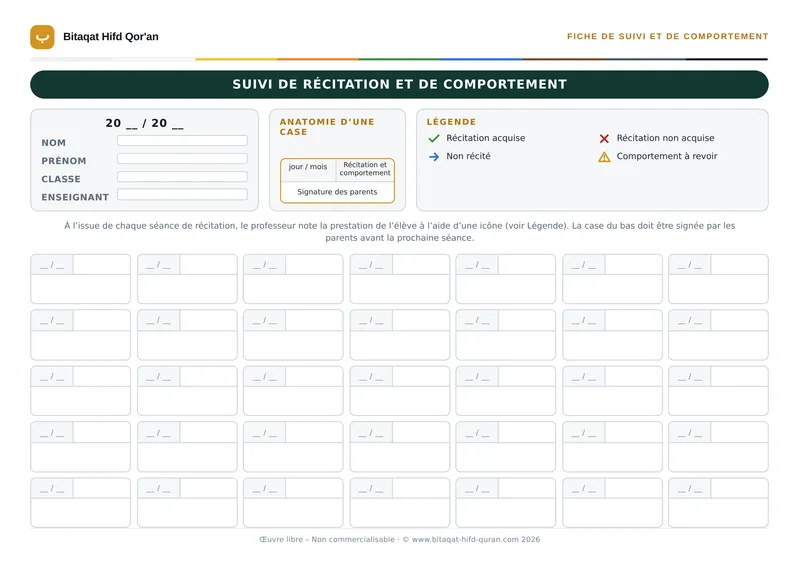Click the 'CLASSE' field label
This screenshot has width=800, height=564.
tap(61, 179)
